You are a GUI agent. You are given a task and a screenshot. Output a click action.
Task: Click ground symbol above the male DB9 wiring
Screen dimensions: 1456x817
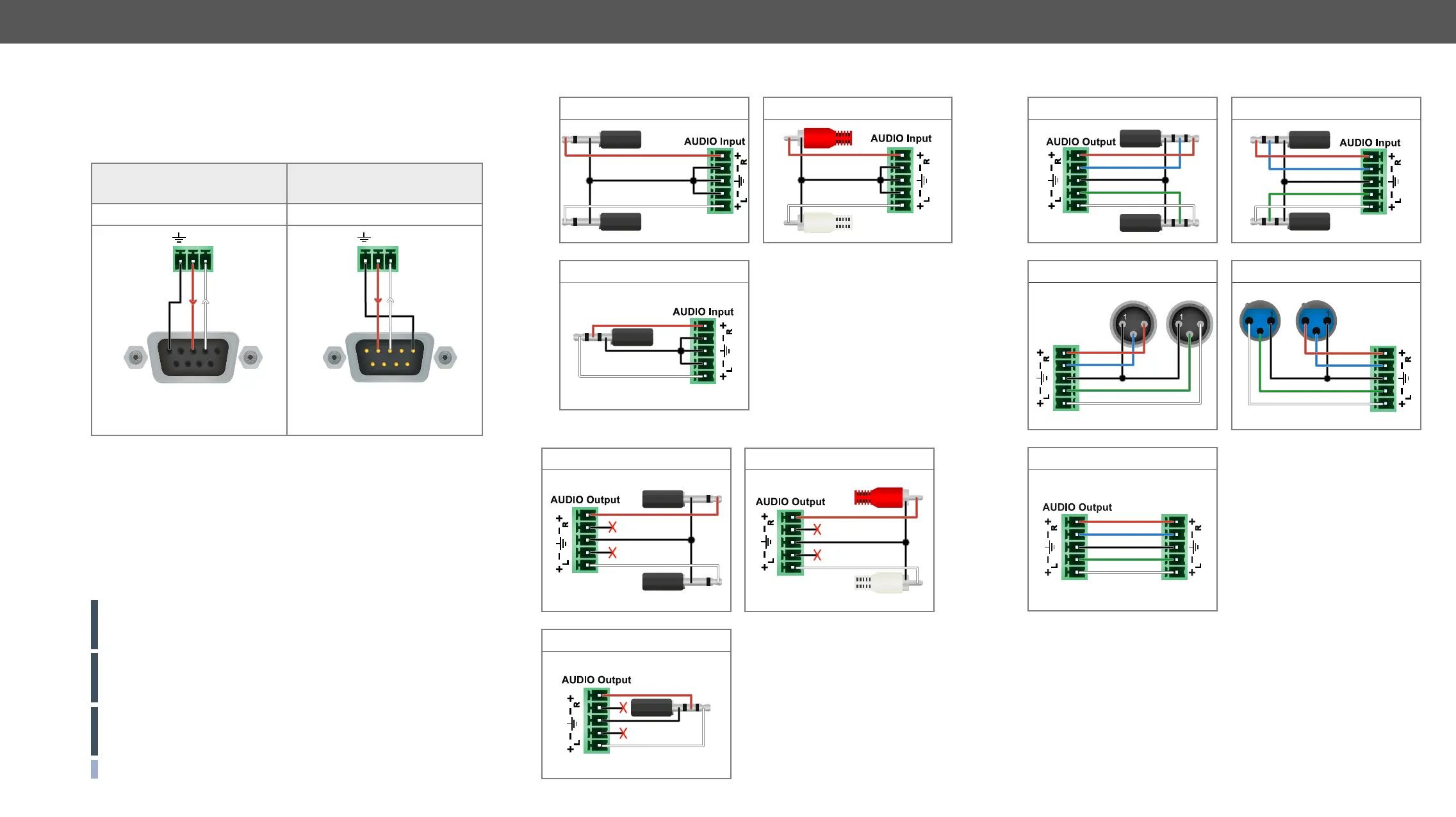364,238
